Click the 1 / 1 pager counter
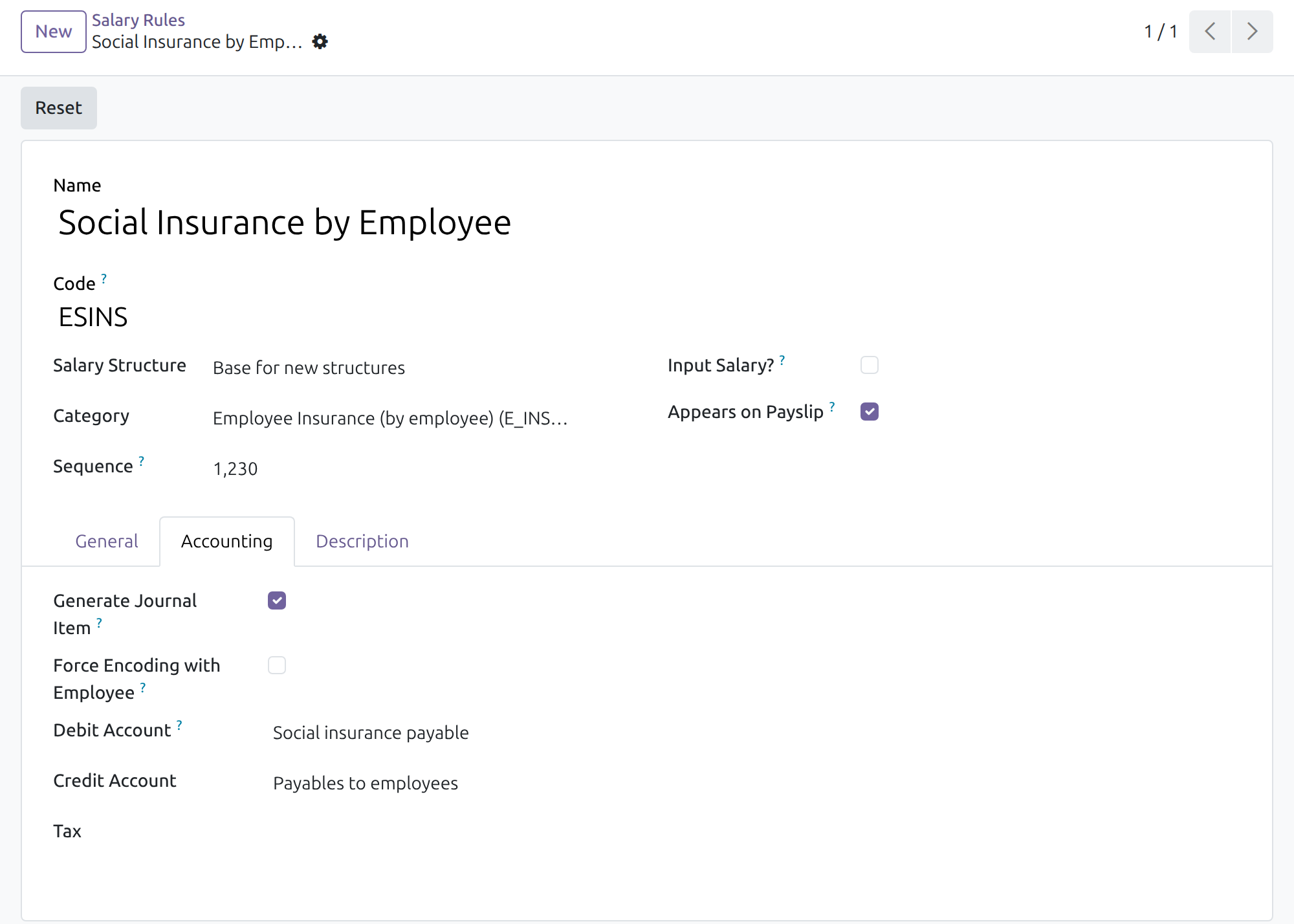Viewport: 1294px width, 924px height. (1161, 32)
